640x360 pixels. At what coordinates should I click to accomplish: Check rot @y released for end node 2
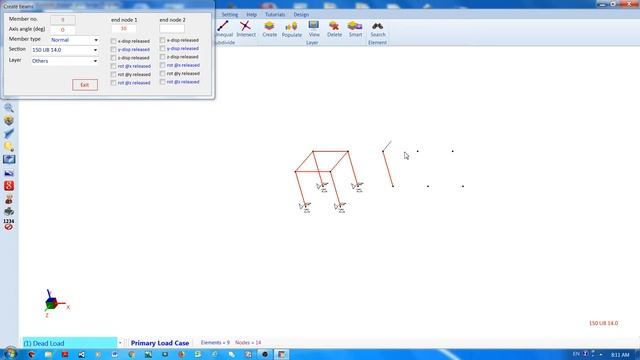point(162,73)
